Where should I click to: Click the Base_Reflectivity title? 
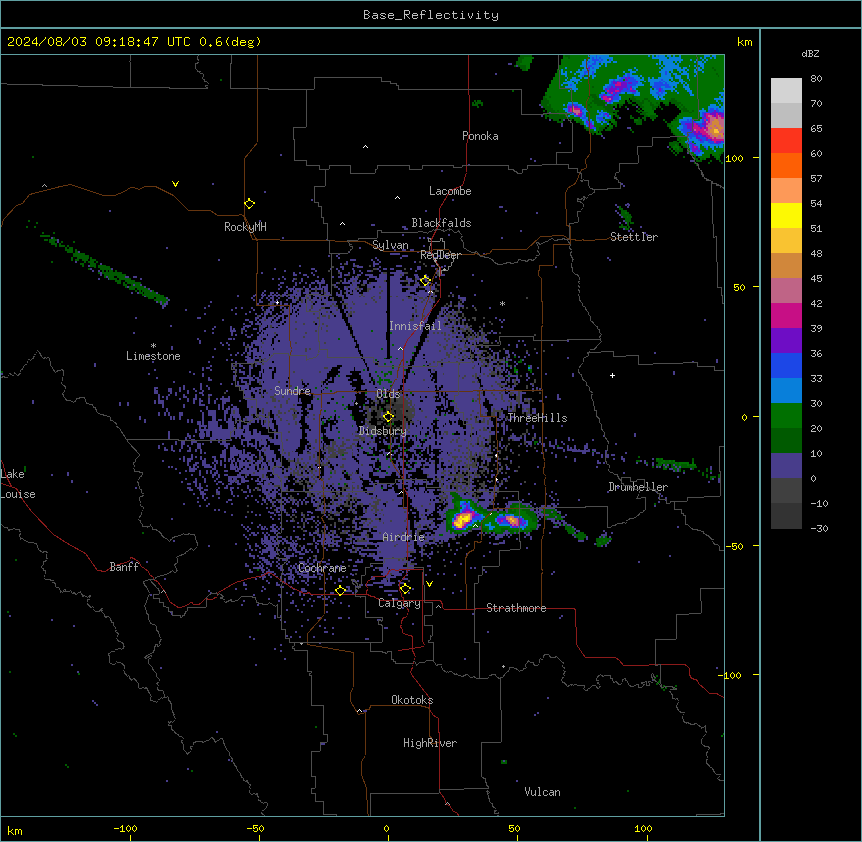point(431,15)
